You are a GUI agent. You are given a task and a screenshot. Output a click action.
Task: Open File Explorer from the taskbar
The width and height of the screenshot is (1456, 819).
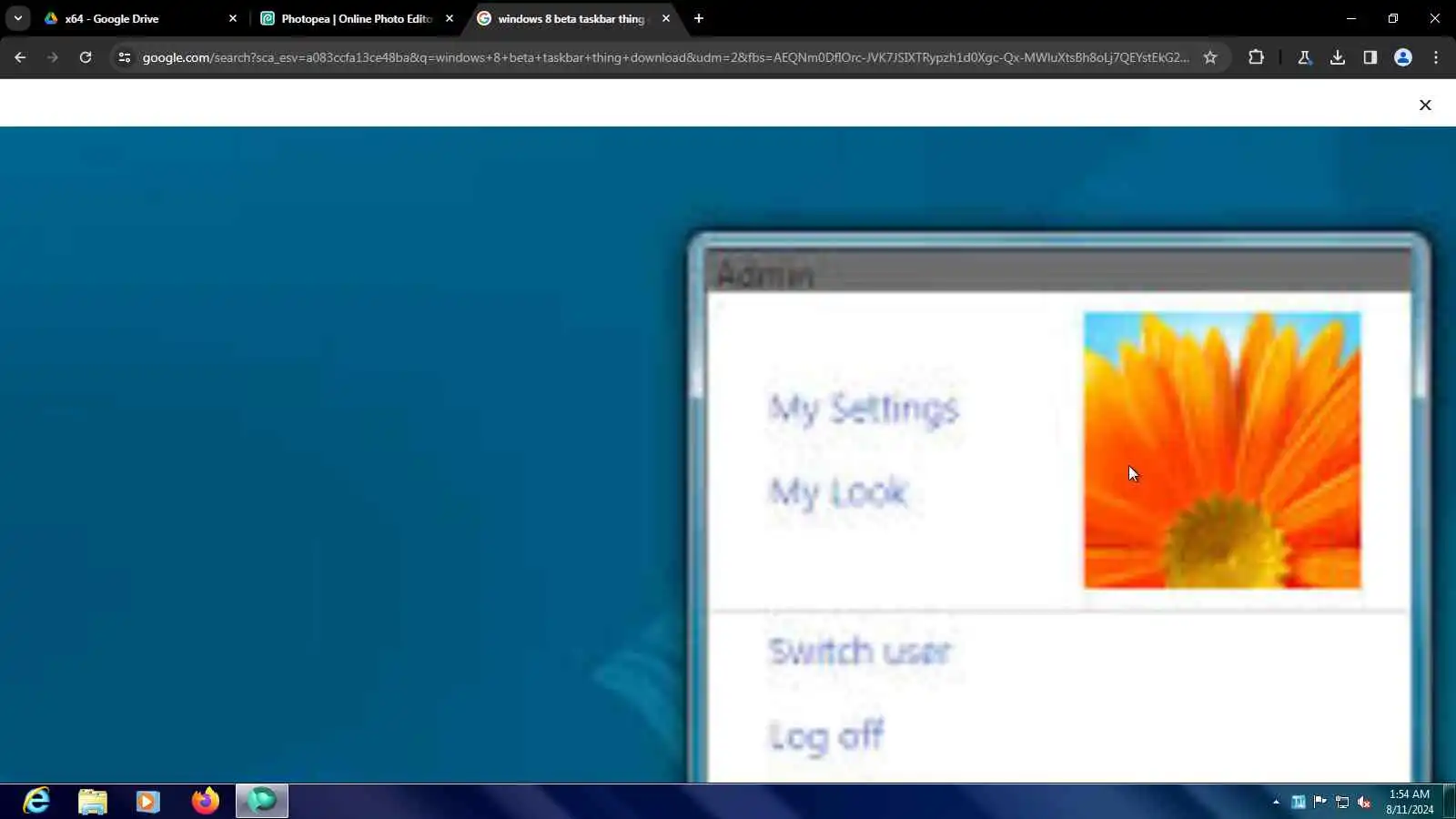coord(93,801)
